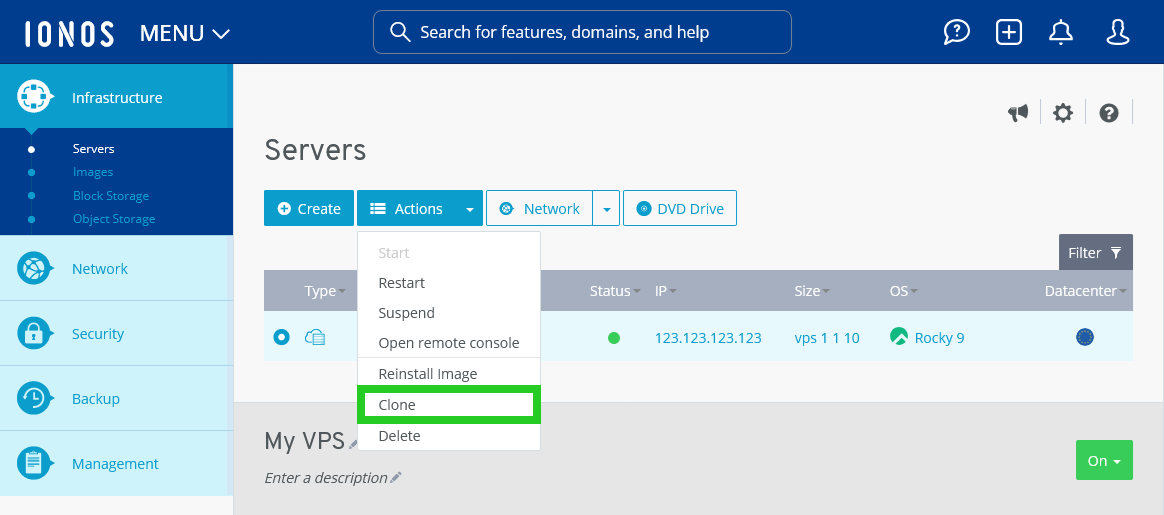Choose Clone from the Actions menu
Screen dimensions: 1164x515
(448, 405)
